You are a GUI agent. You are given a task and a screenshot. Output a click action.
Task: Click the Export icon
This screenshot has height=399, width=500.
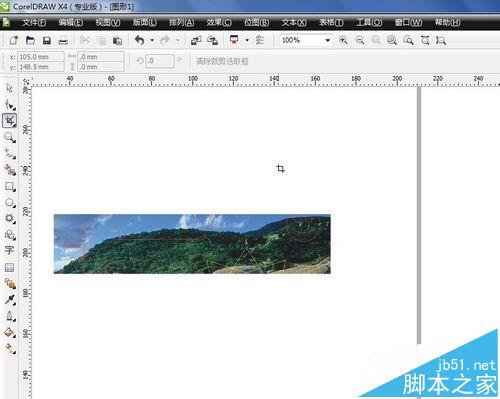[x=212, y=41]
